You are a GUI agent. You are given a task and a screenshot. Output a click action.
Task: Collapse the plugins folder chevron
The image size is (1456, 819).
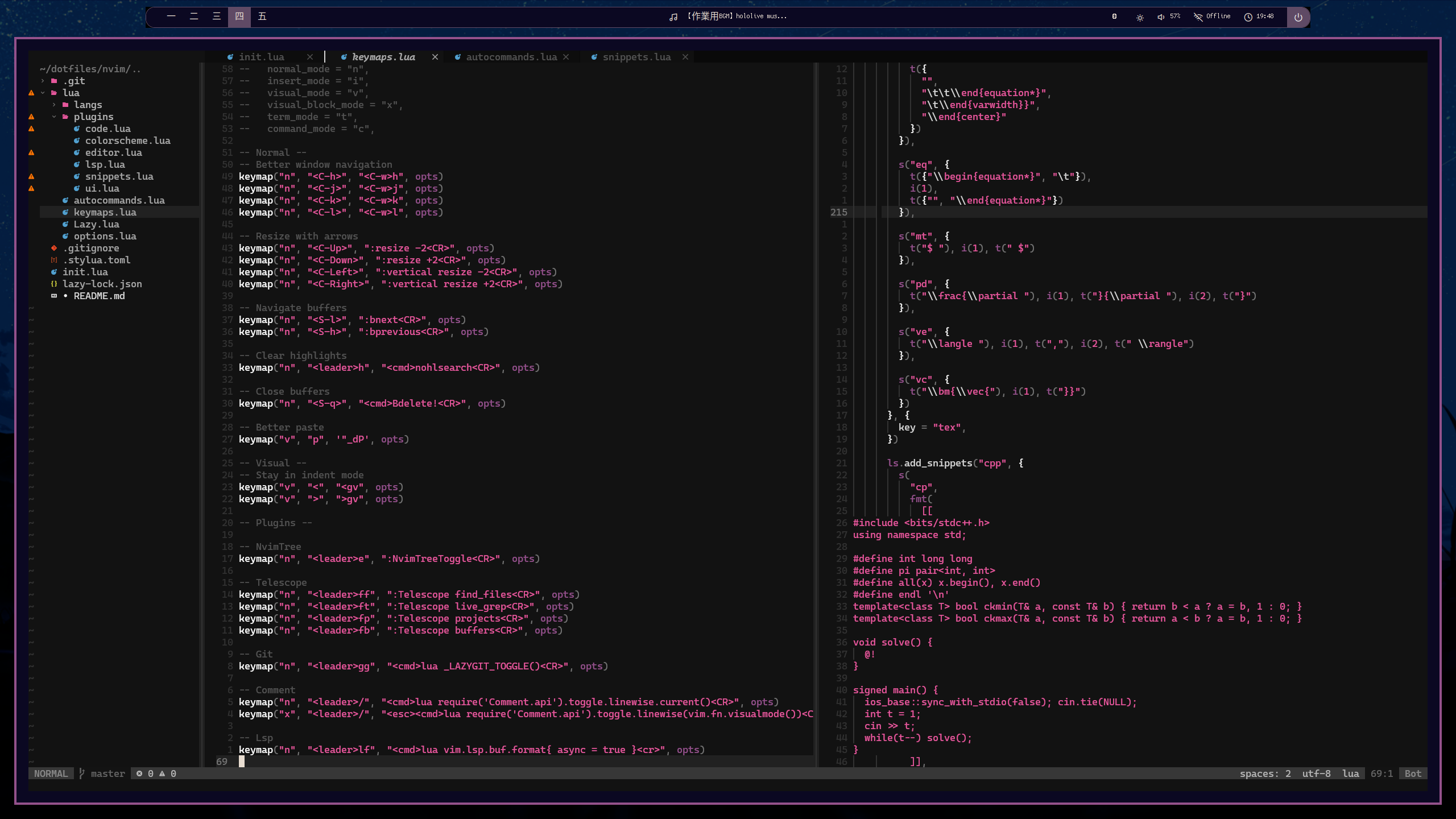[54, 117]
